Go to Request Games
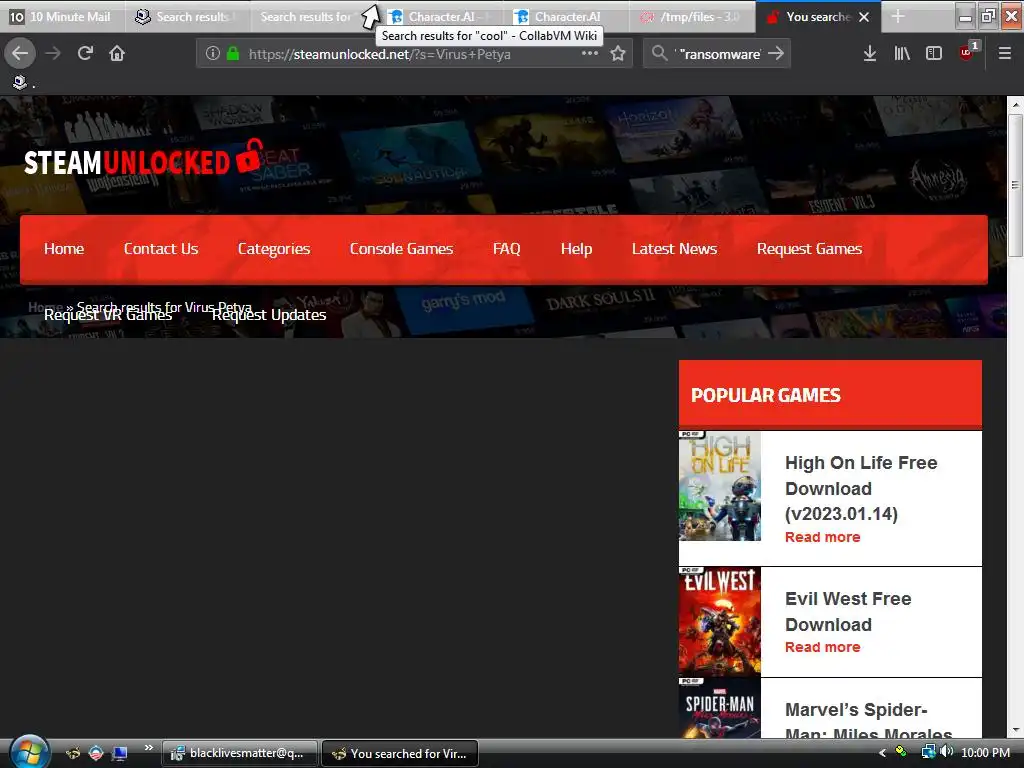Screen dimensions: 1024x768 tap(809, 249)
